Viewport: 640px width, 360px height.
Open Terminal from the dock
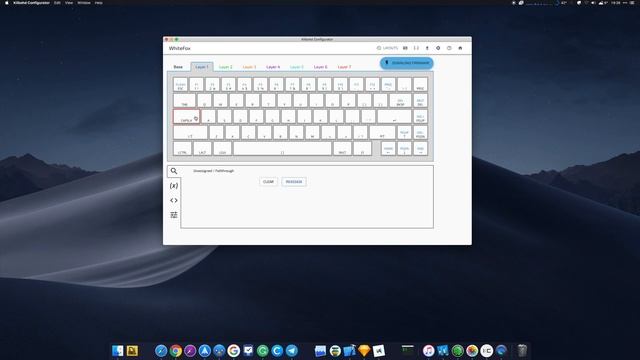(407, 351)
